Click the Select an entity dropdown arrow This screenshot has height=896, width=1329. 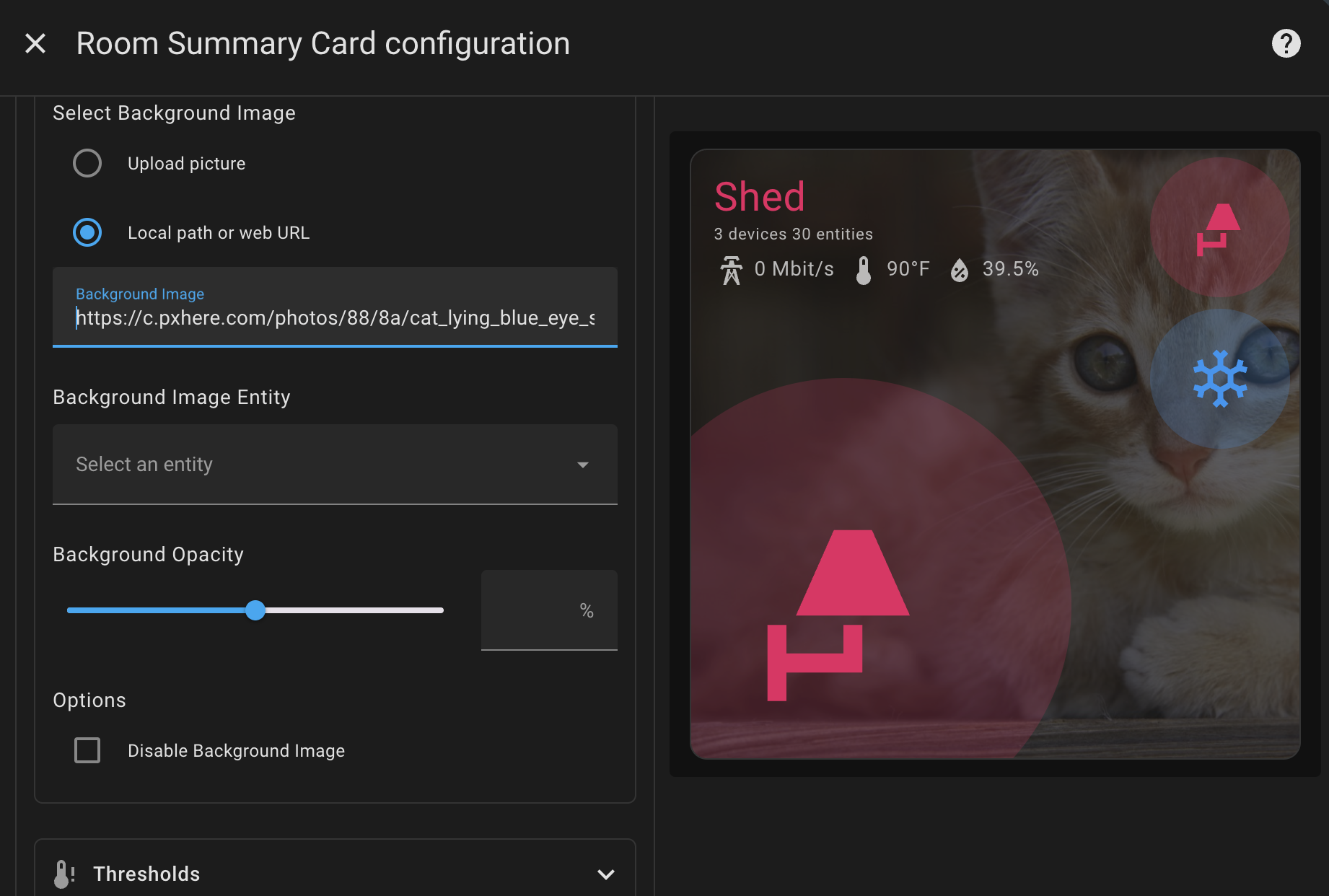(x=582, y=465)
